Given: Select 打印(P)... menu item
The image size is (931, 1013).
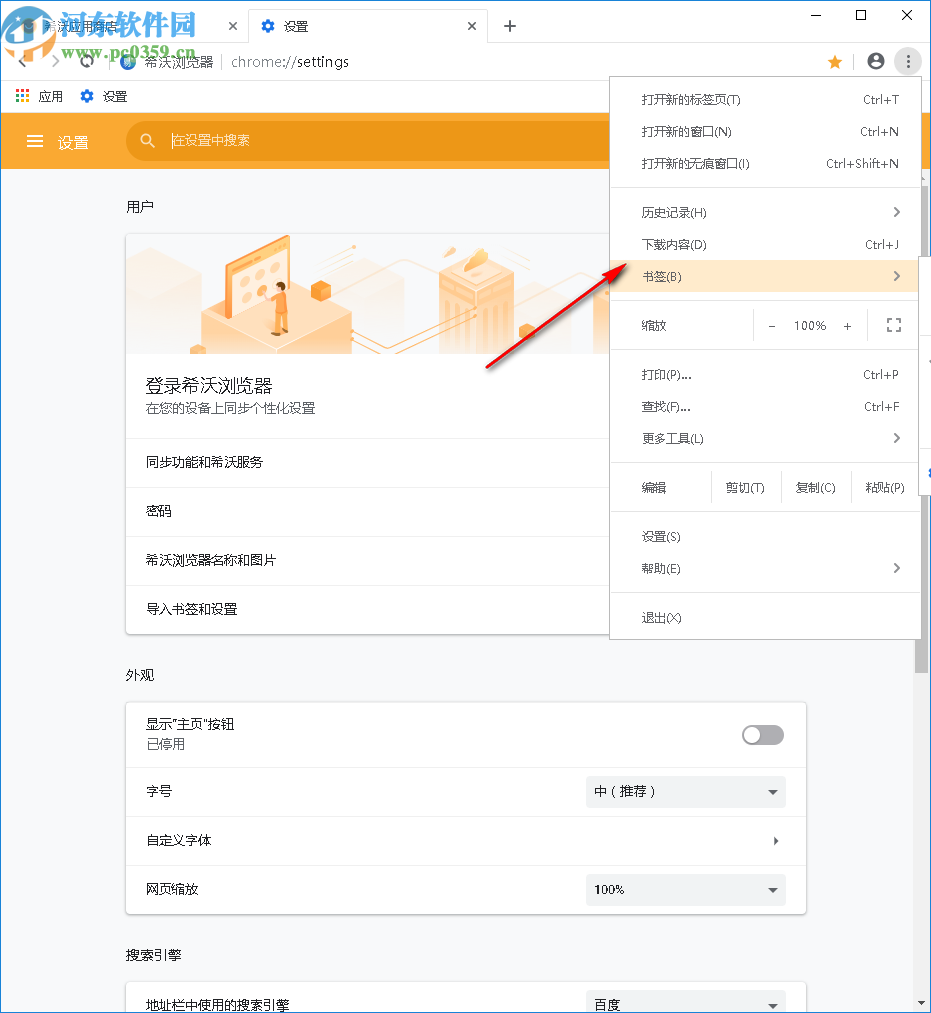Looking at the screenshot, I should click(765, 375).
